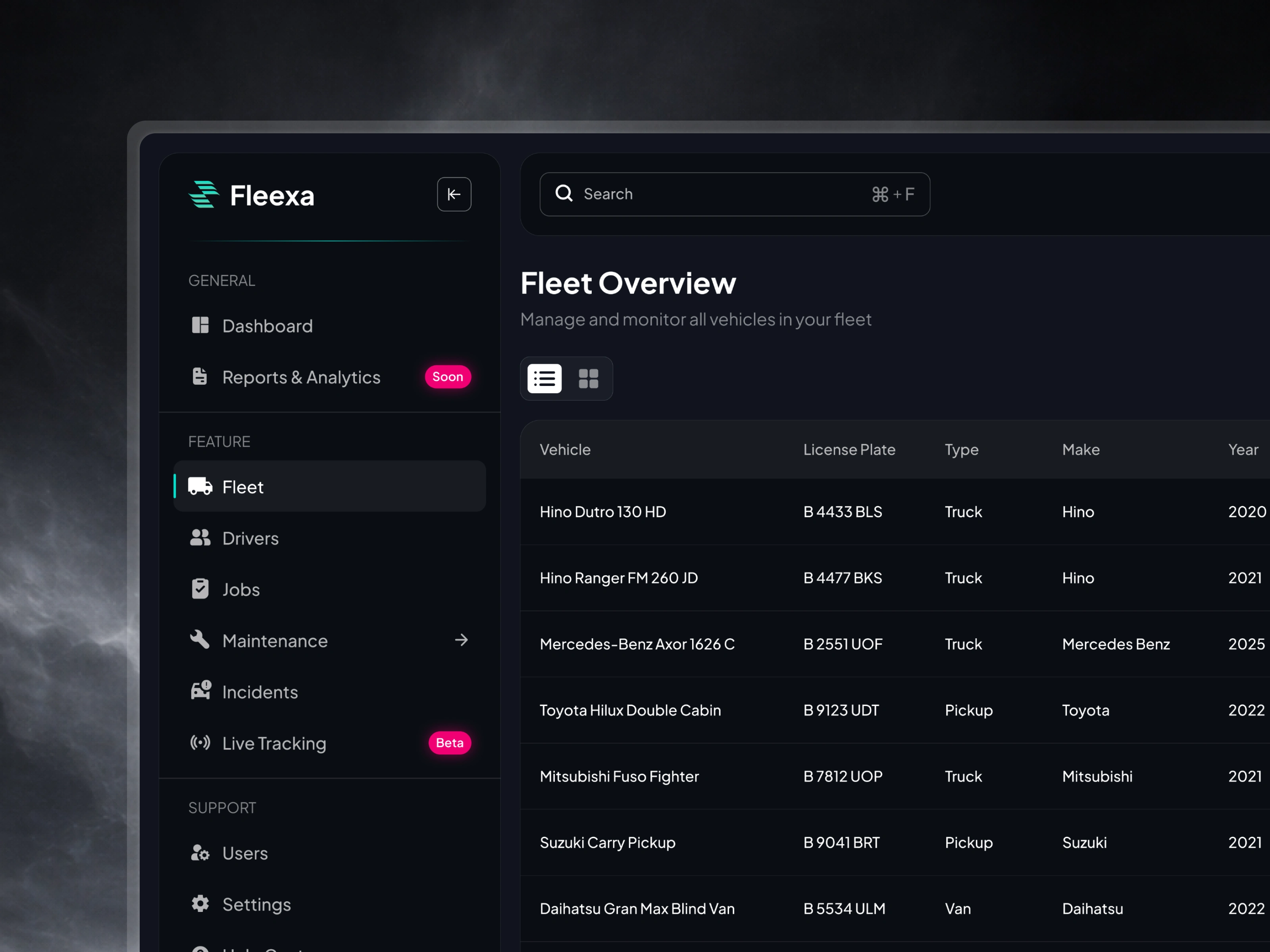Switch to grid view toggle

click(x=589, y=379)
